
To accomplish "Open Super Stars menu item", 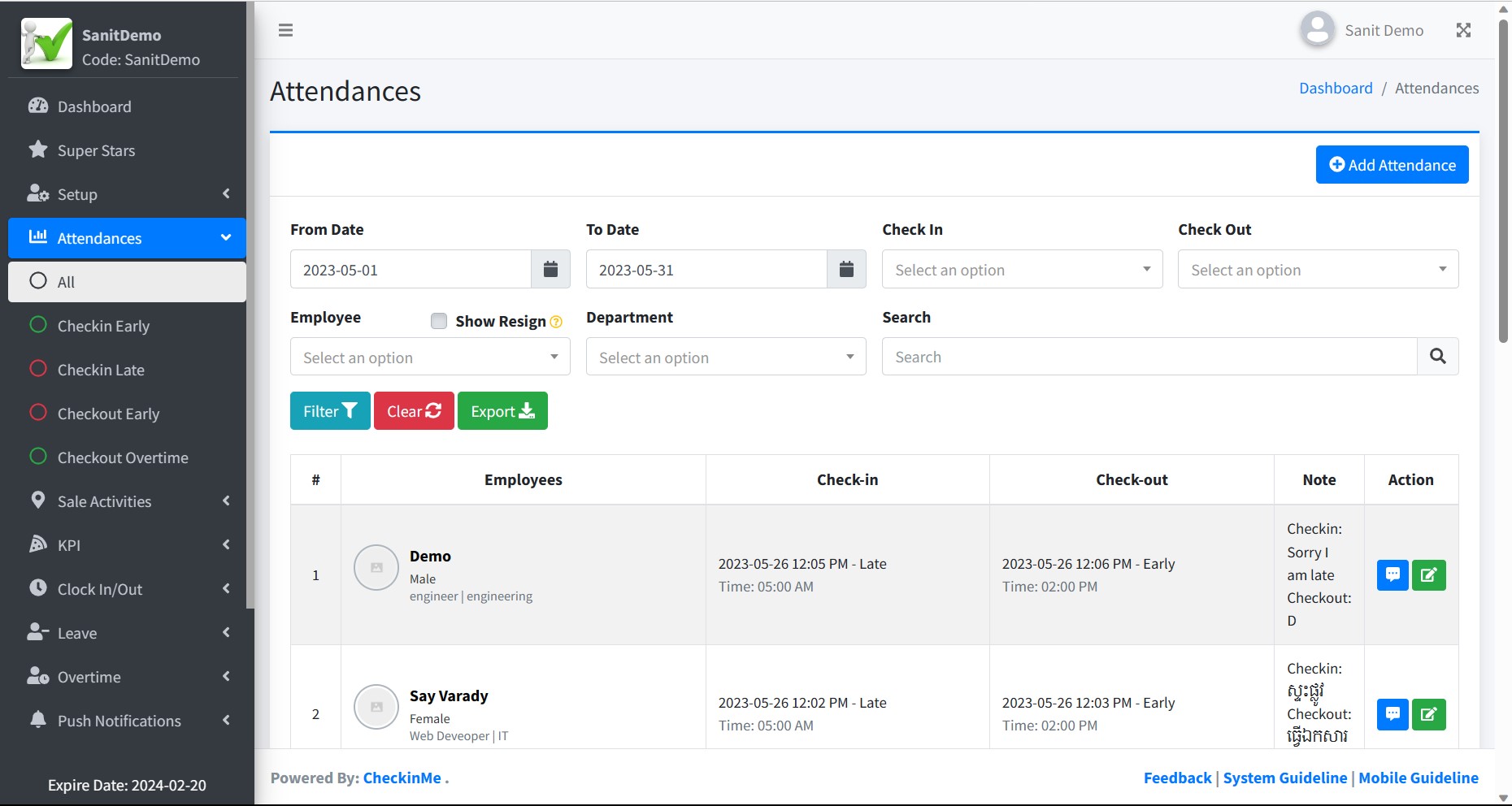I will (x=127, y=150).
